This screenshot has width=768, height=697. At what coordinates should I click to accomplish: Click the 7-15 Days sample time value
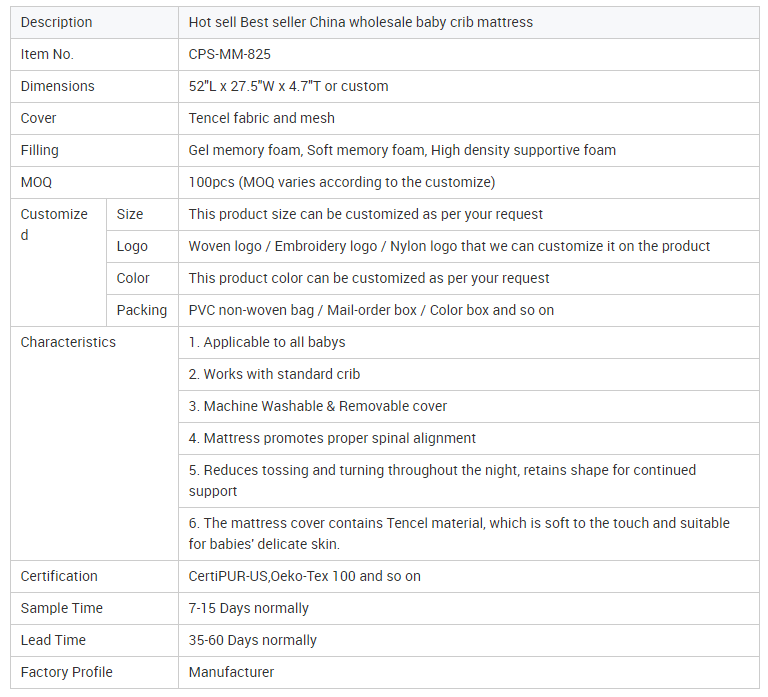click(x=248, y=608)
